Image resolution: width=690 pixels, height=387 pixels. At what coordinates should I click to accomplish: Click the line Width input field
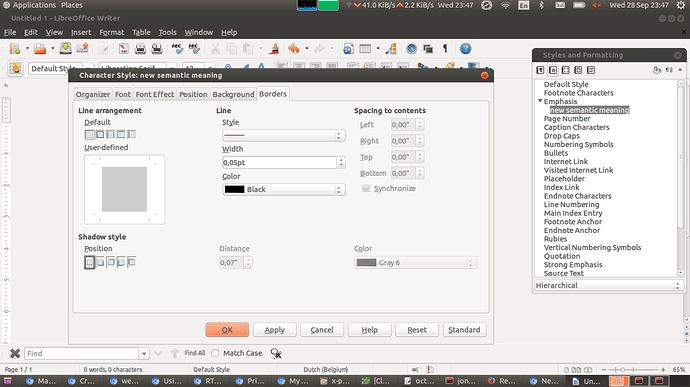[279, 162]
